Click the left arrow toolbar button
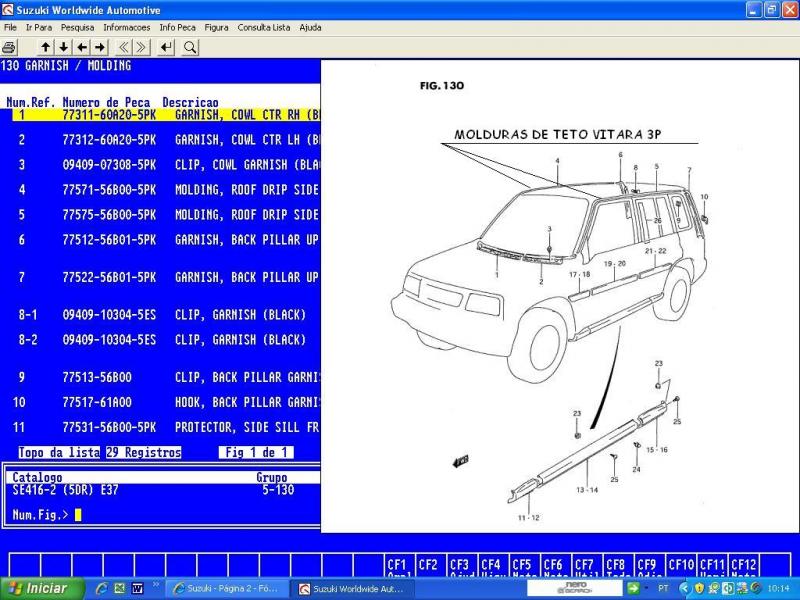This screenshot has height=600, width=800. pyautogui.click(x=82, y=47)
